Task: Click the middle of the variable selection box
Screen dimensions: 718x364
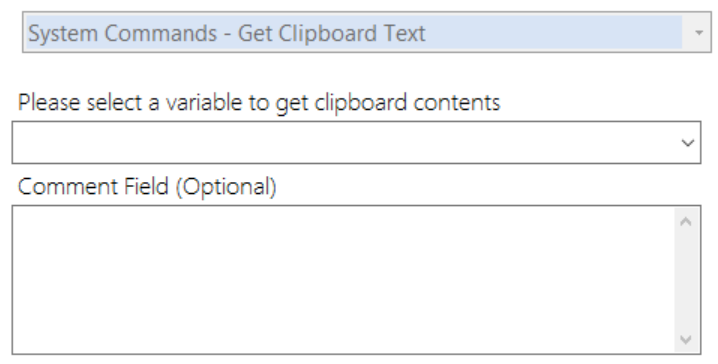Action: [356, 142]
